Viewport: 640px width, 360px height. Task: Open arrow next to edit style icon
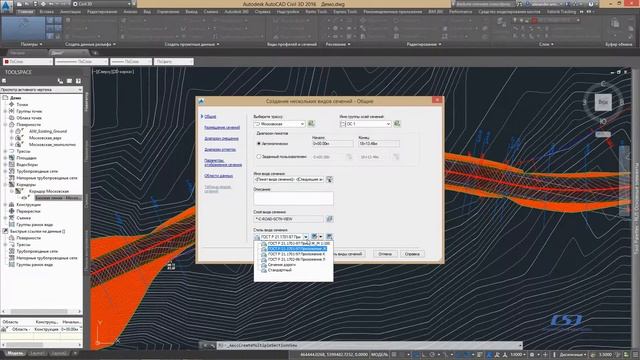click(321, 237)
